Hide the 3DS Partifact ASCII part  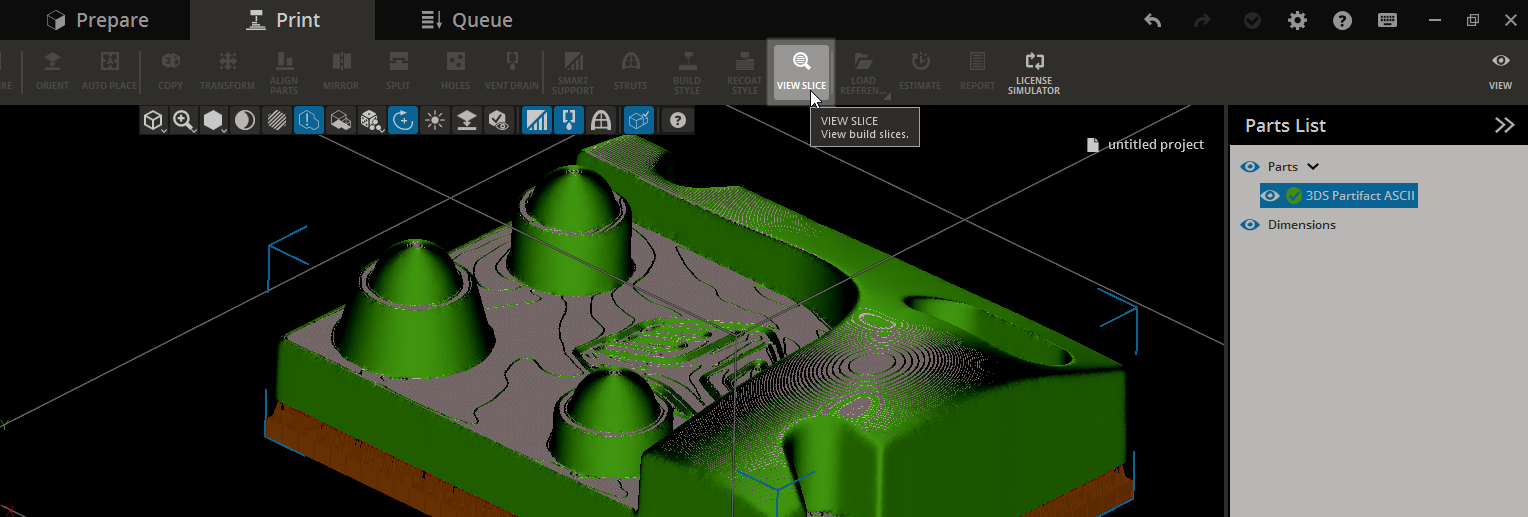pos(1270,196)
